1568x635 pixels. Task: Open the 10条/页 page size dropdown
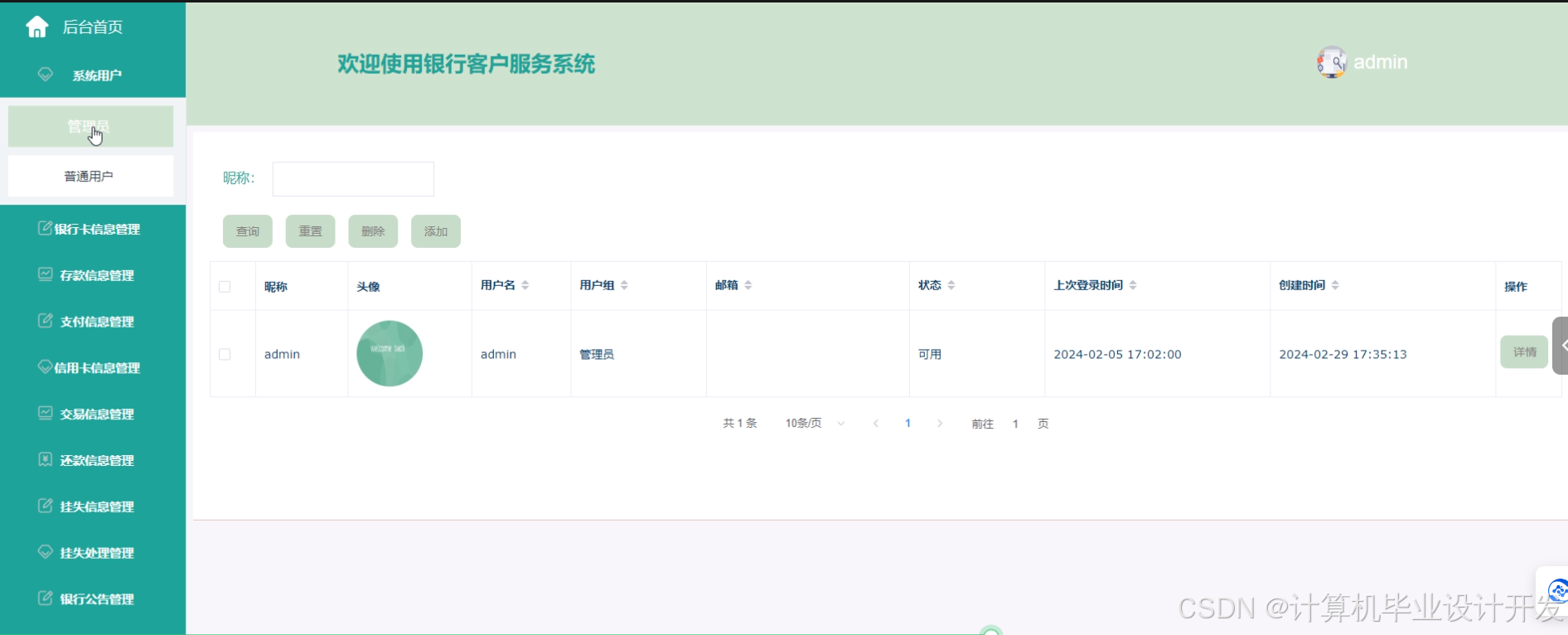(x=815, y=424)
